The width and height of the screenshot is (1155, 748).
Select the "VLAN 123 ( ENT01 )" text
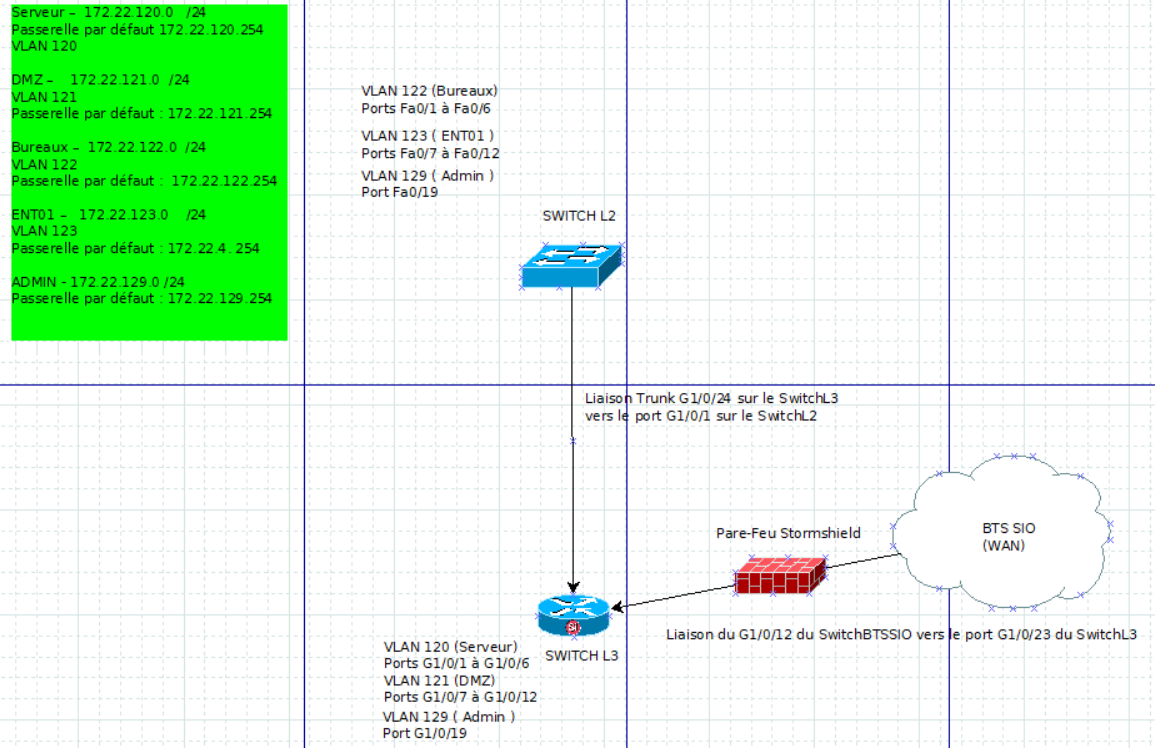click(428, 135)
